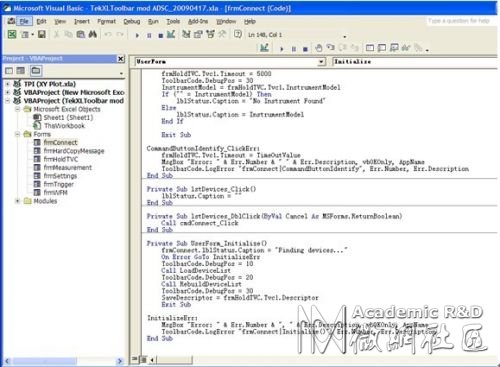Expand the Modules folder in the project tree
Image resolution: width=500 pixels, height=367 pixels.
click(17, 201)
